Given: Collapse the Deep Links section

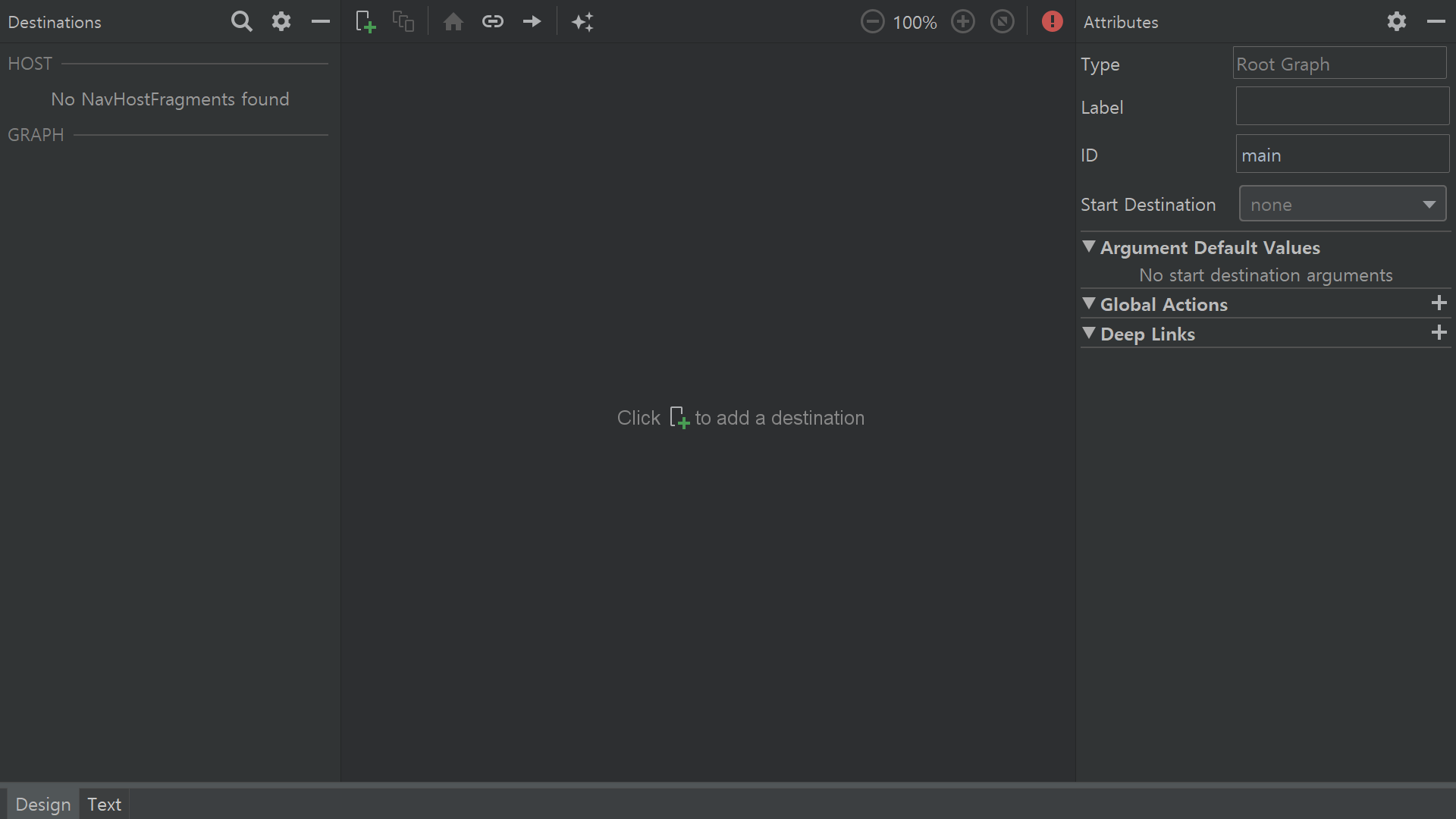Looking at the screenshot, I should (x=1089, y=333).
